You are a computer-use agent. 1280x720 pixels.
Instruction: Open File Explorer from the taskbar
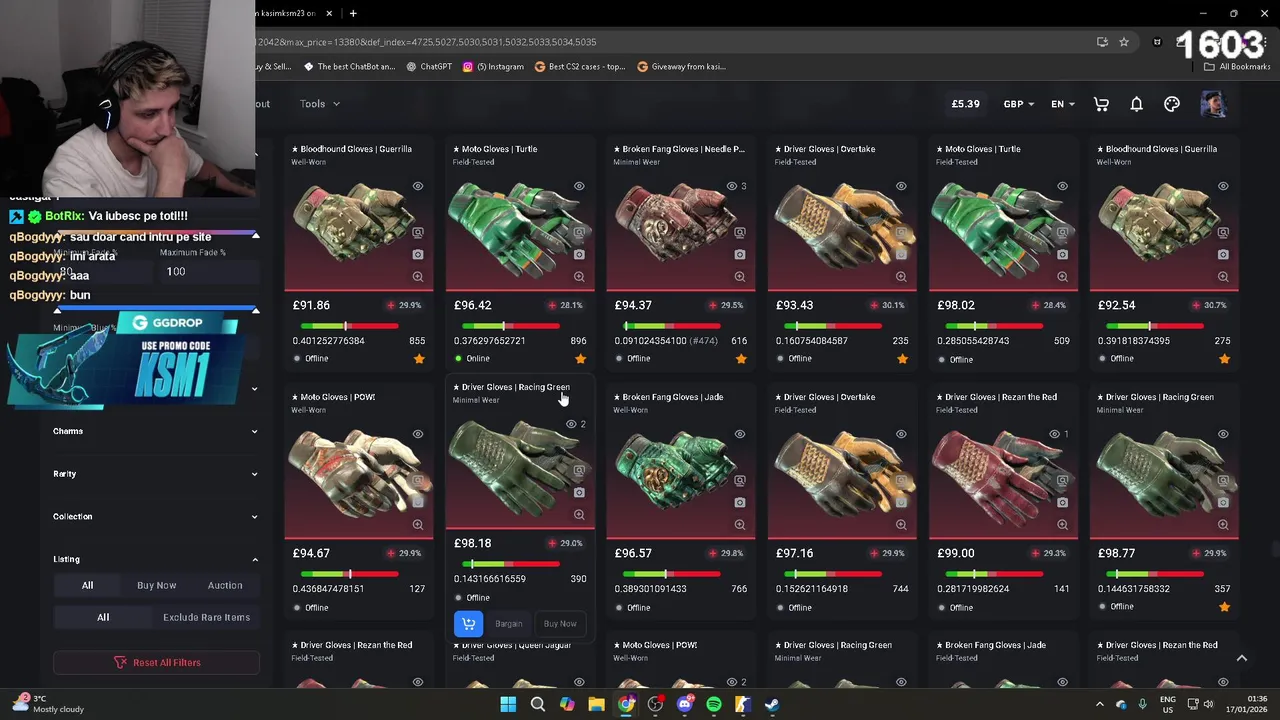[x=596, y=704]
